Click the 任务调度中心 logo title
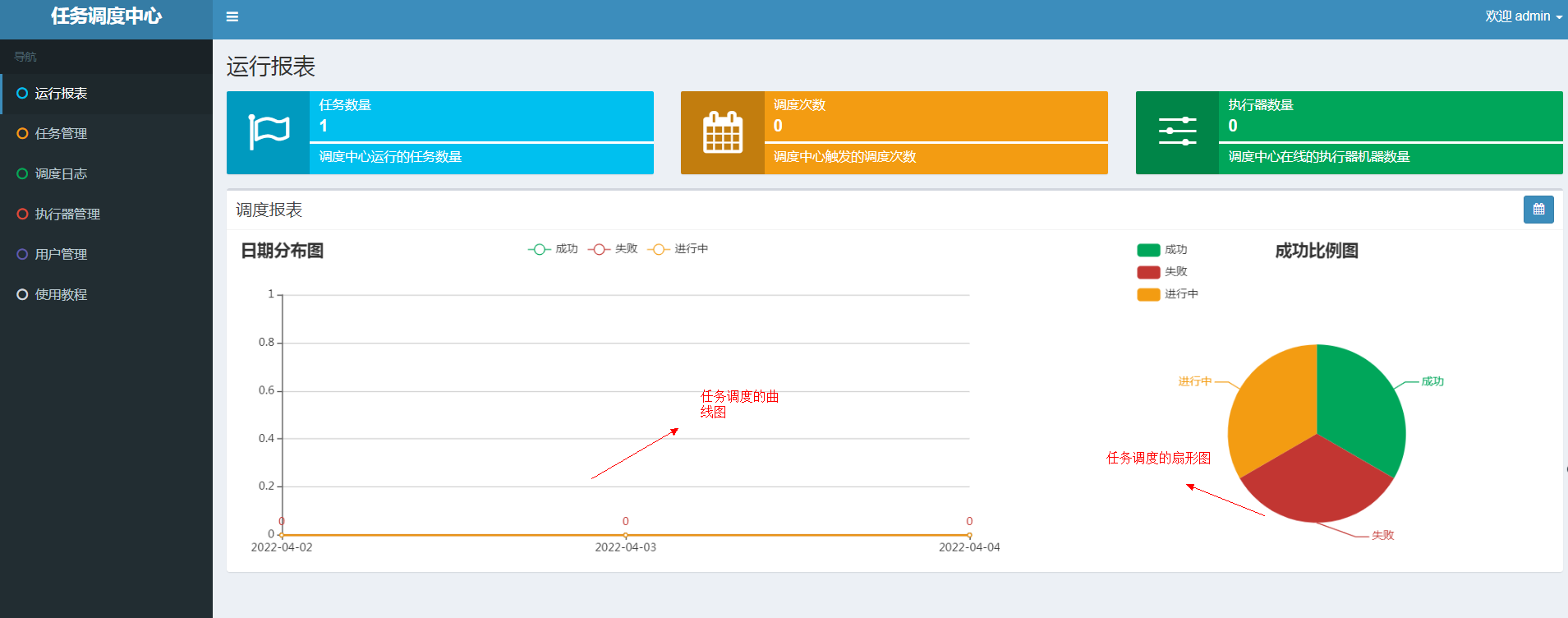The width and height of the screenshot is (1568, 618). [106, 16]
